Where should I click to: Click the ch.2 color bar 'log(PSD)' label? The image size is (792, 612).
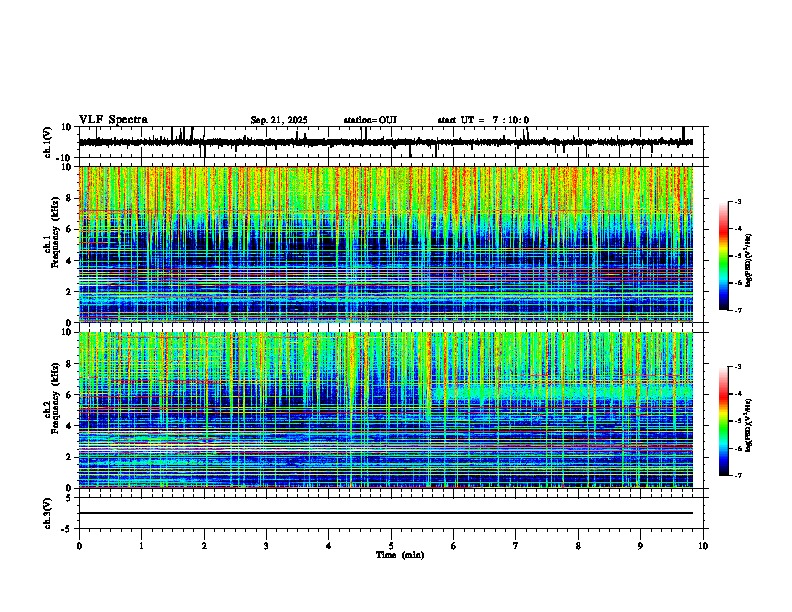pos(749,425)
